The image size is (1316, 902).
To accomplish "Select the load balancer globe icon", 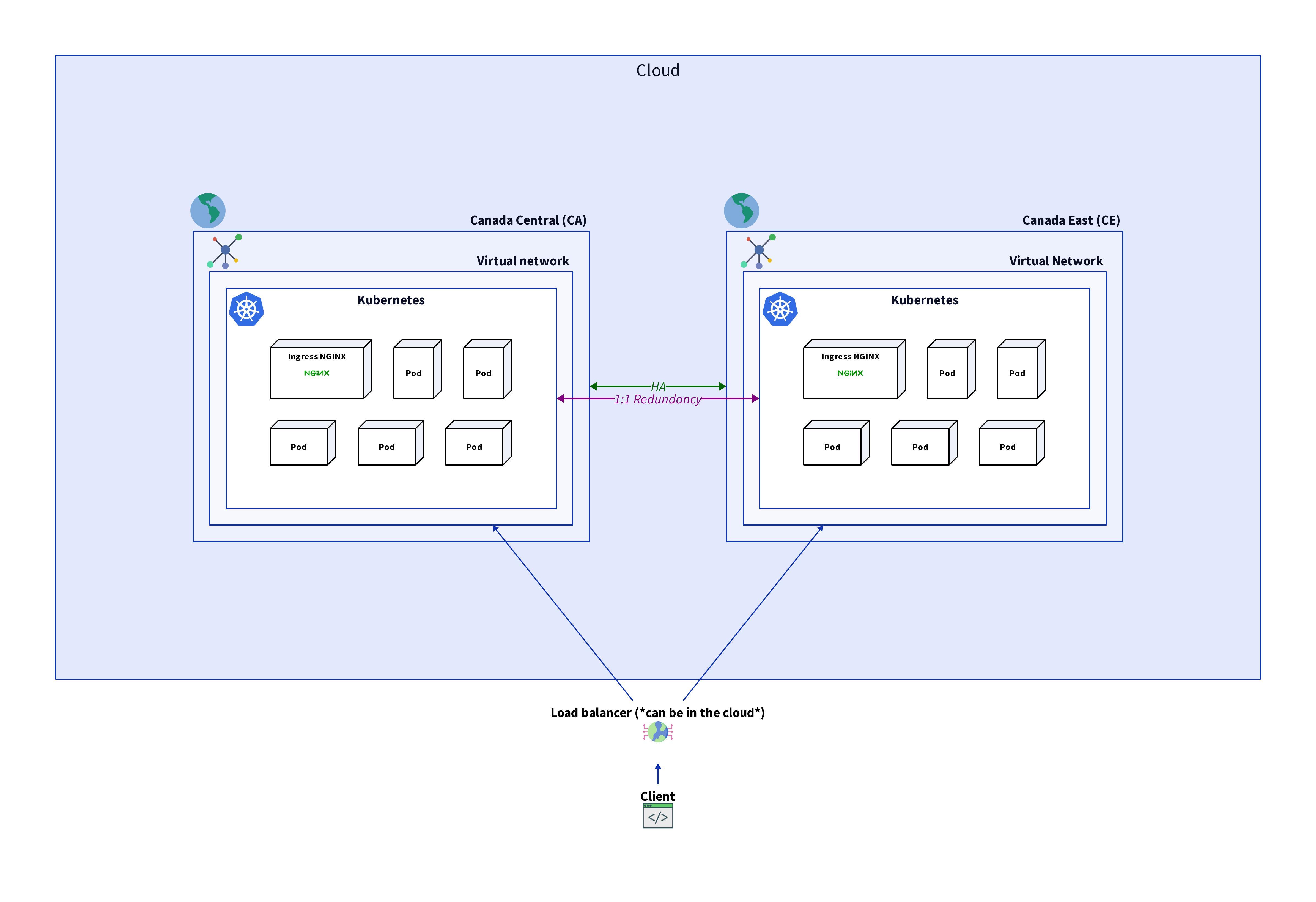I will [657, 732].
